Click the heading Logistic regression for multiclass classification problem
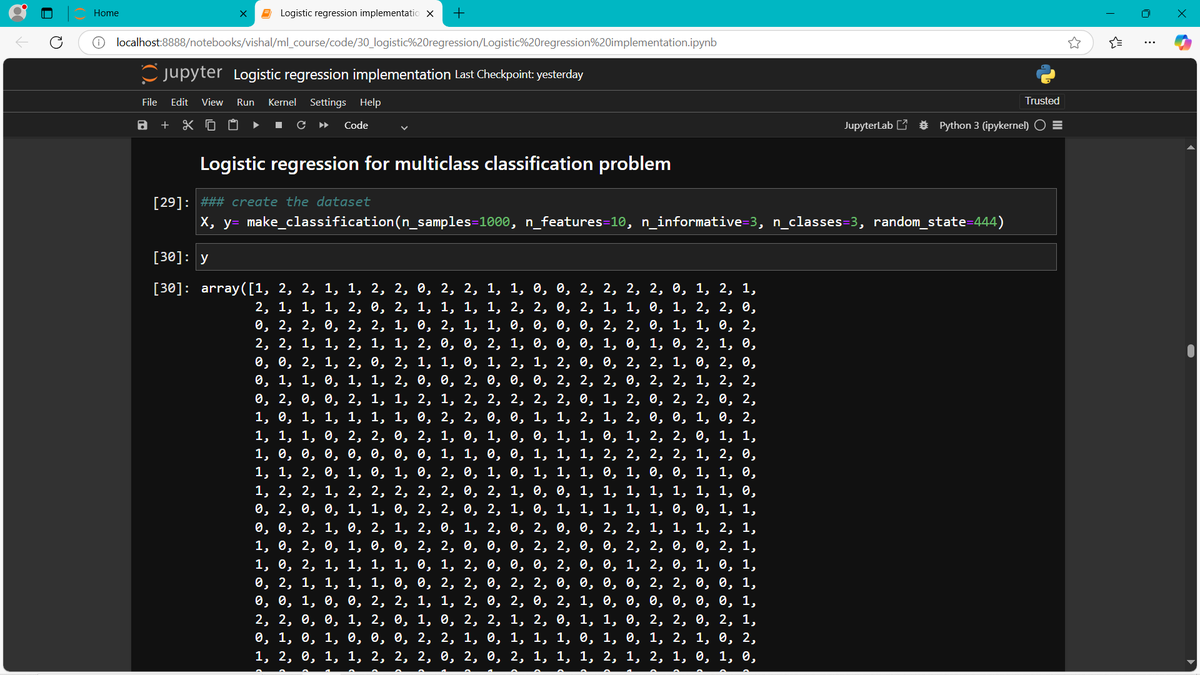1200x675 pixels. click(x=435, y=163)
